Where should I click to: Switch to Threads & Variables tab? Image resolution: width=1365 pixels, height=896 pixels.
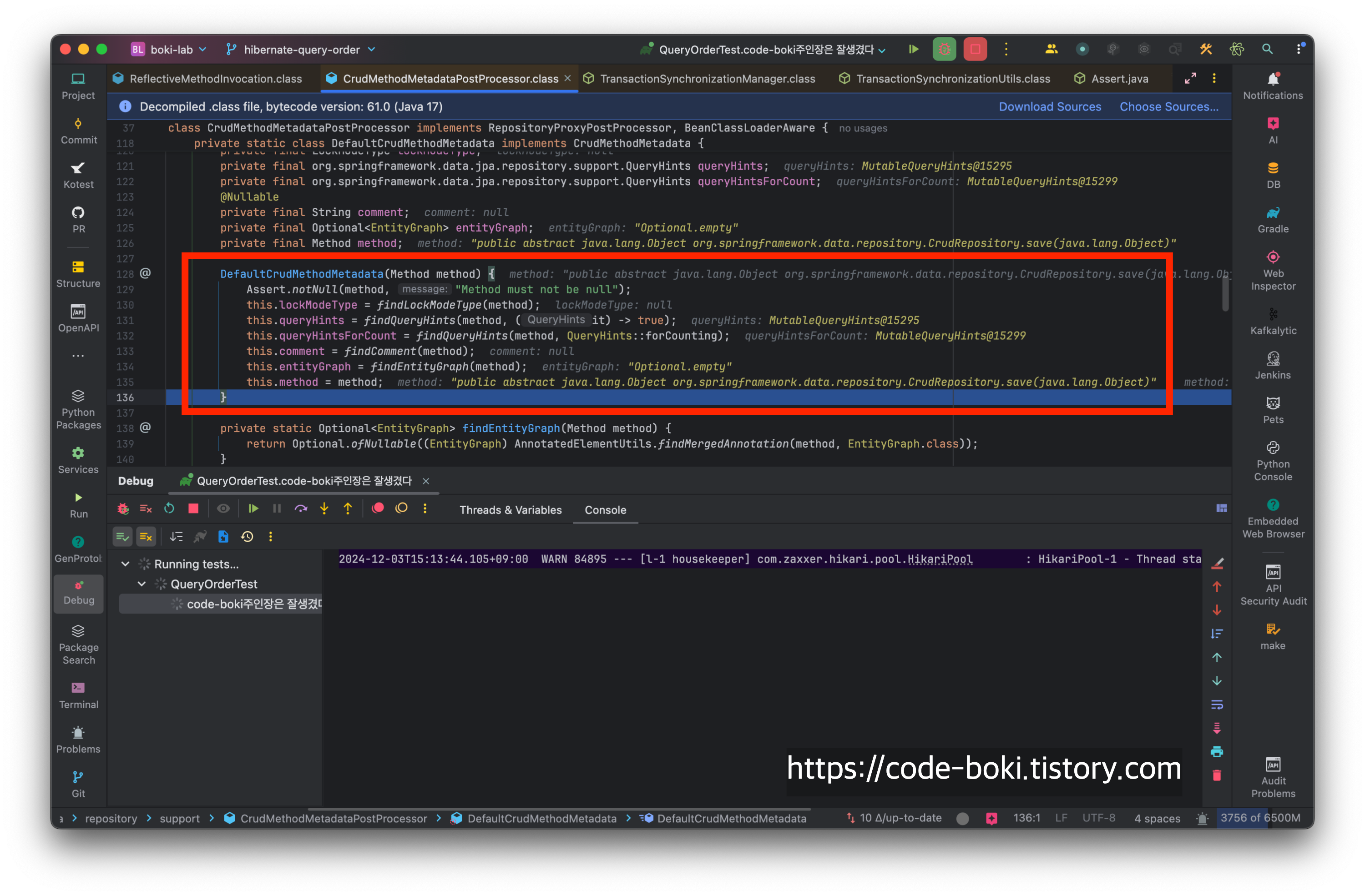click(511, 509)
